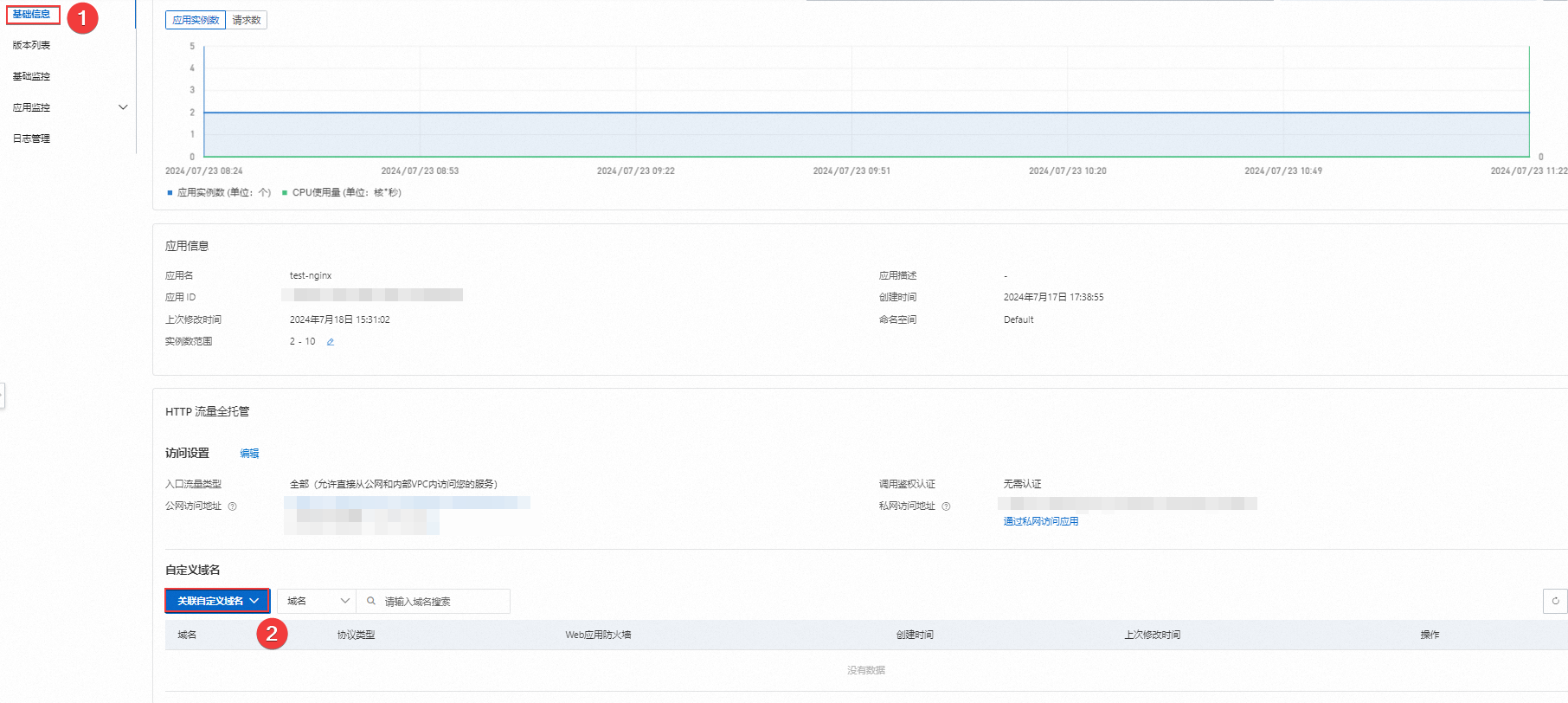Open 基础监控 in the sidebar

(31, 76)
